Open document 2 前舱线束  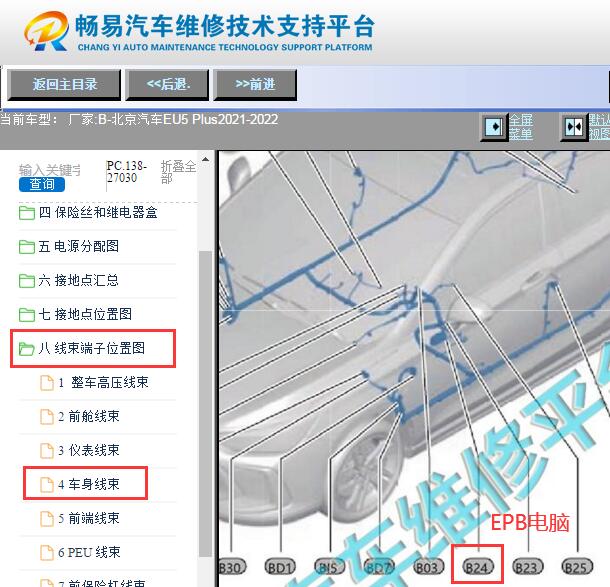[89, 416]
